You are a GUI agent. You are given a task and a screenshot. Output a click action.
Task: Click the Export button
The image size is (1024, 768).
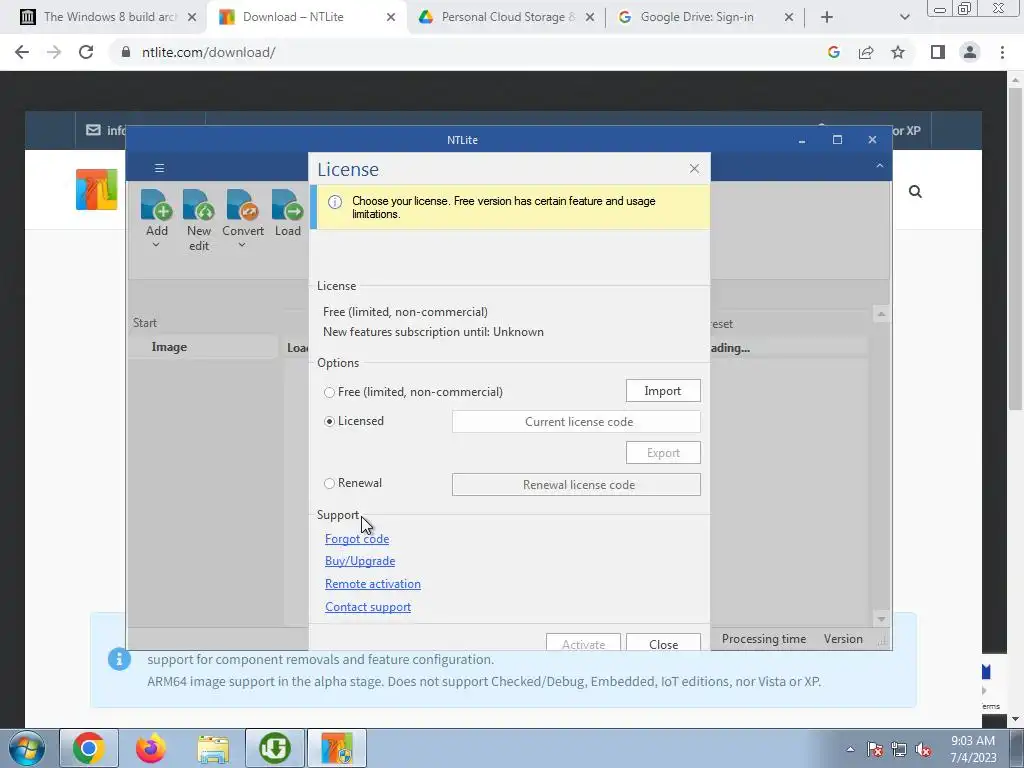[x=663, y=453]
